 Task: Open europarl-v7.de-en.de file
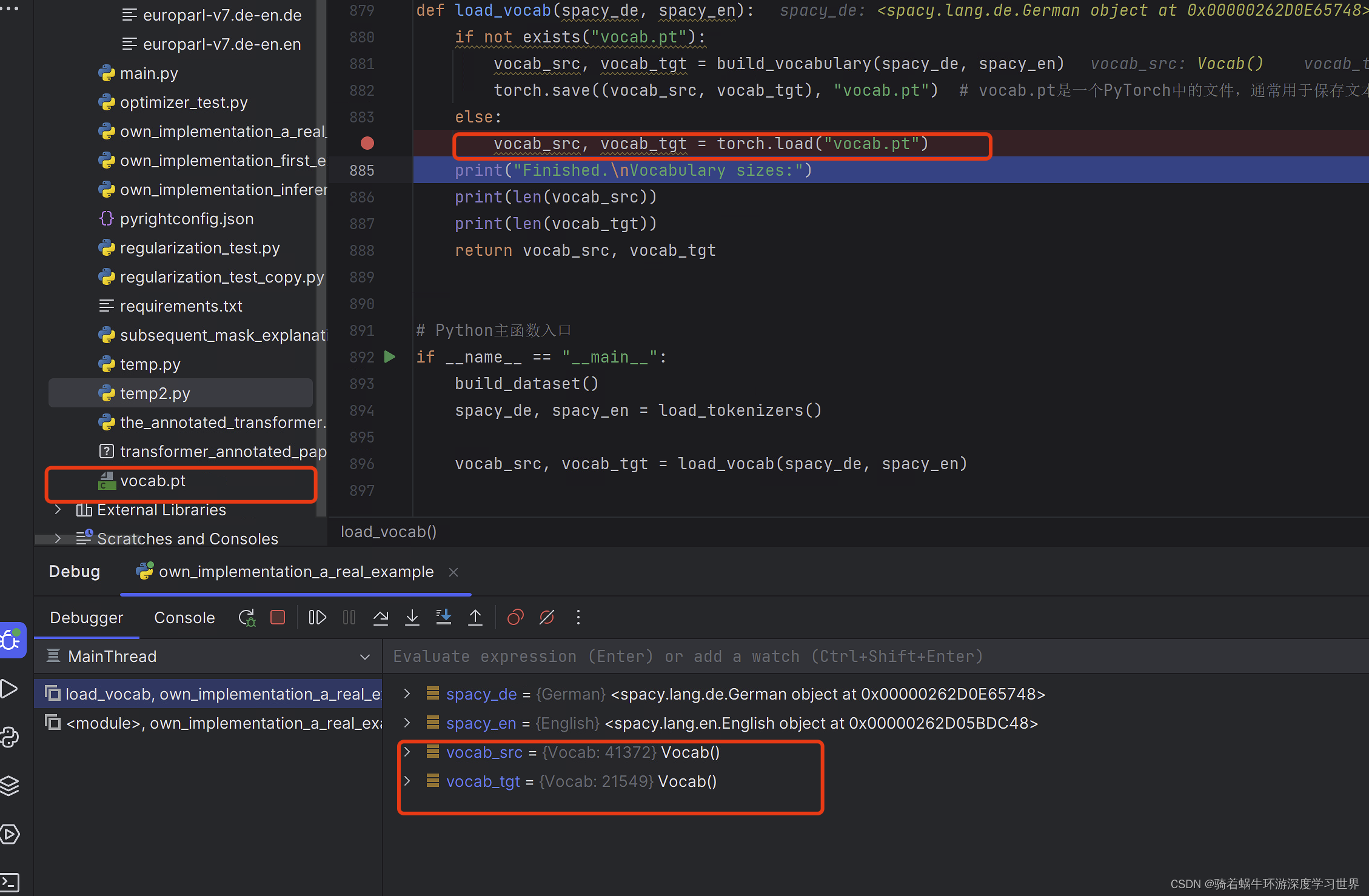pos(222,15)
